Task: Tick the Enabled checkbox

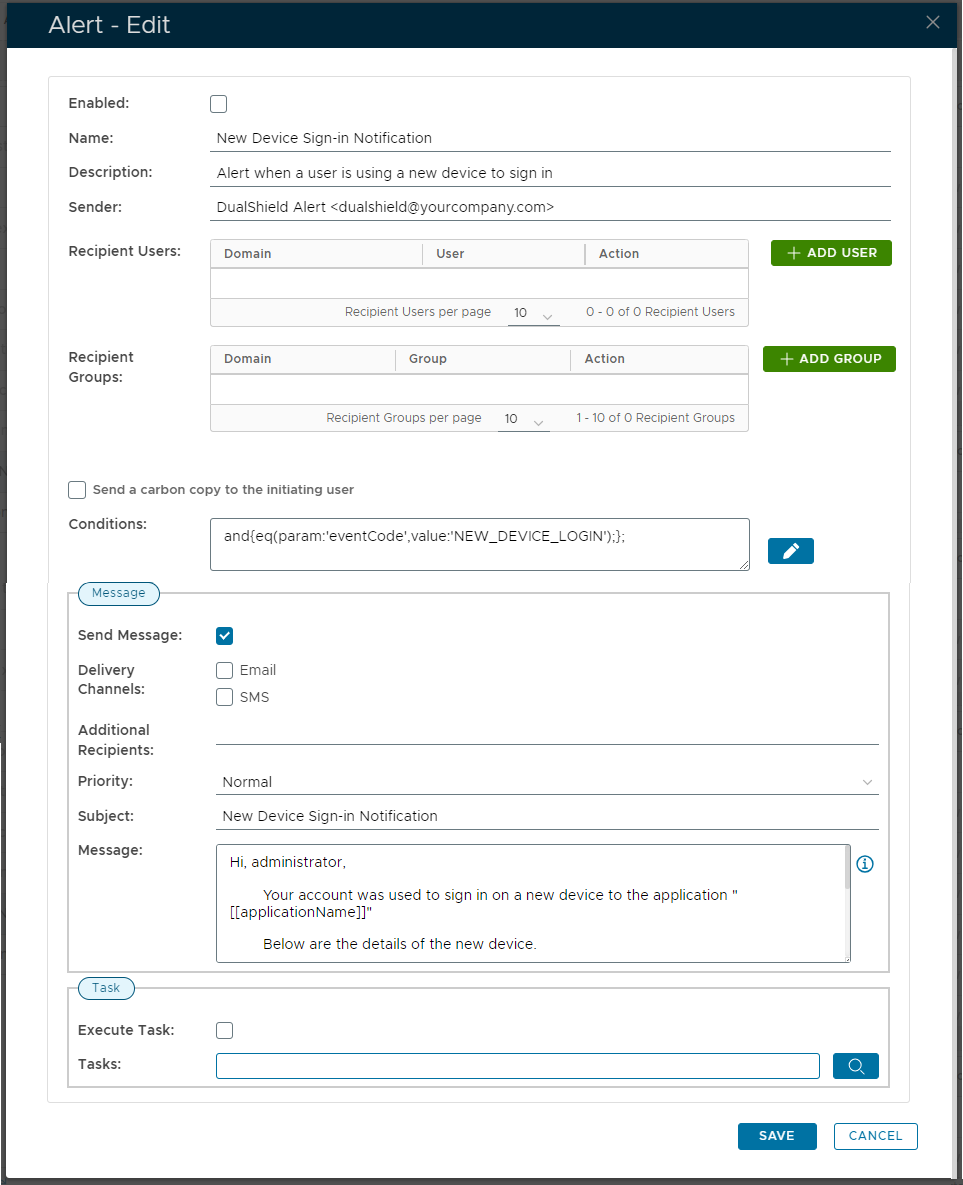Action: point(219,104)
